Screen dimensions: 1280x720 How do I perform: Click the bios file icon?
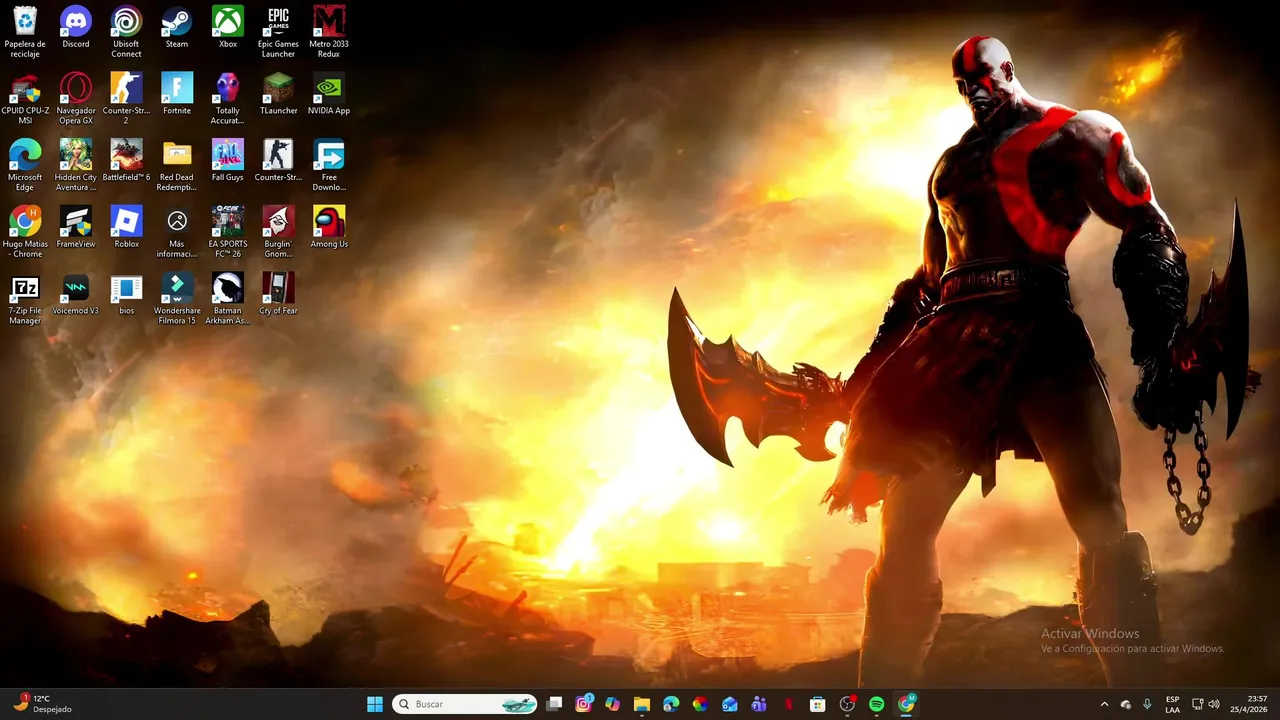[126, 295]
